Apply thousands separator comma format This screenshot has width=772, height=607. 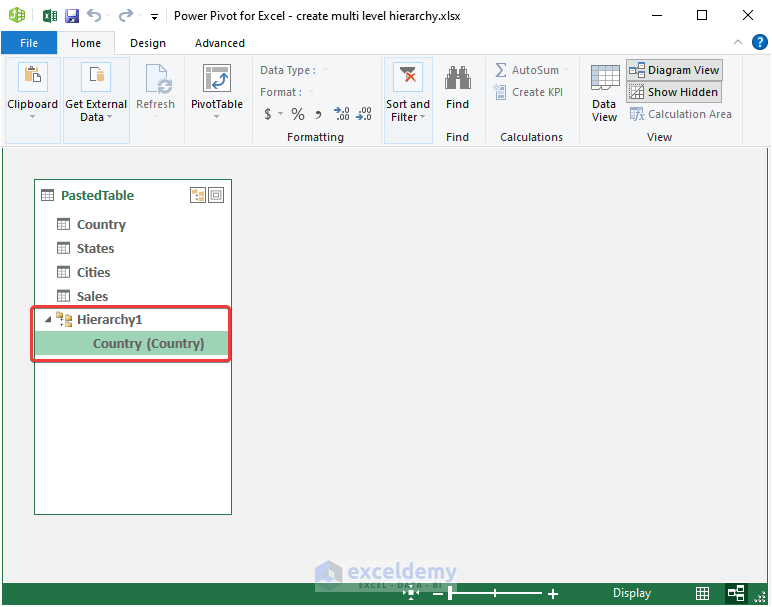pyautogui.click(x=319, y=115)
